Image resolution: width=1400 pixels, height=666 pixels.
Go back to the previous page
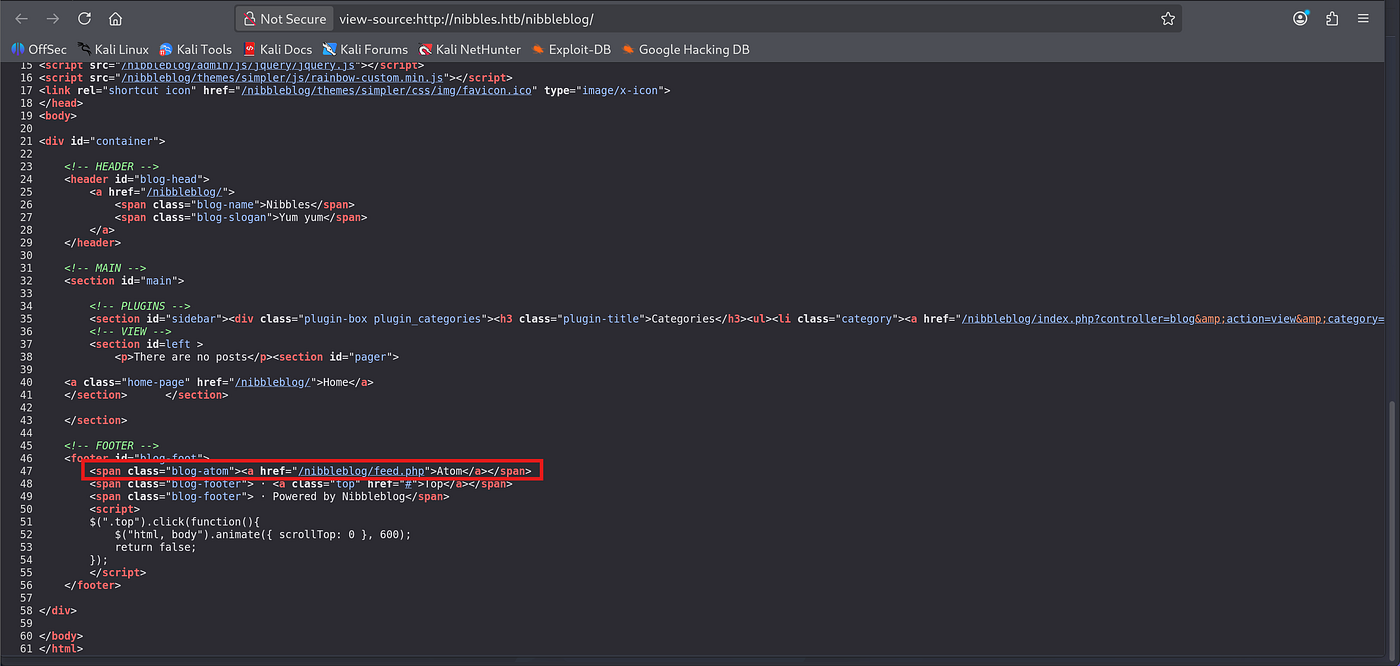pyautogui.click(x=21, y=19)
